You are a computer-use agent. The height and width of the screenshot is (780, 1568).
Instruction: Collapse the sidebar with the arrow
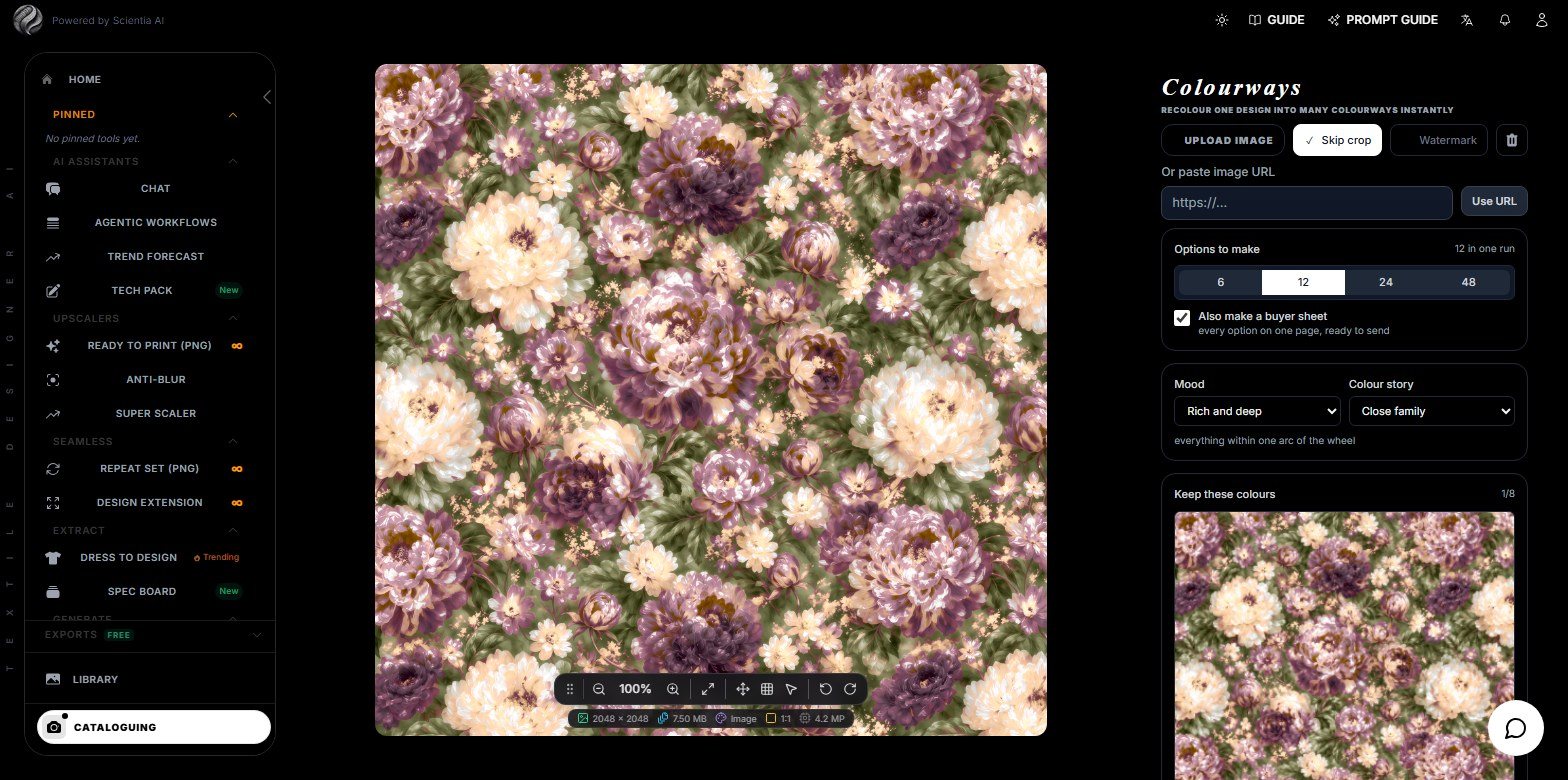(267, 97)
